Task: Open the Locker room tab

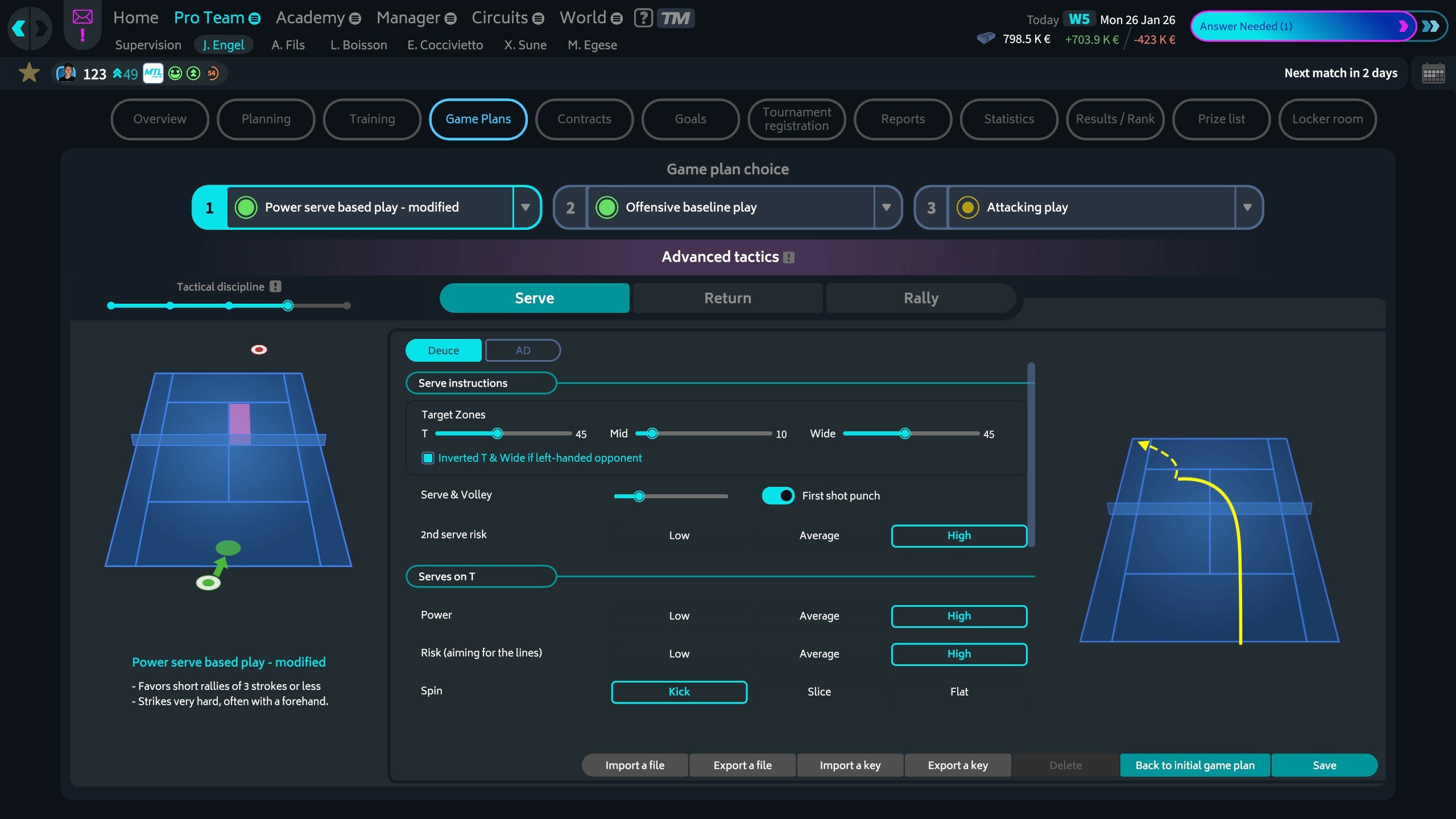Action: point(1327,119)
